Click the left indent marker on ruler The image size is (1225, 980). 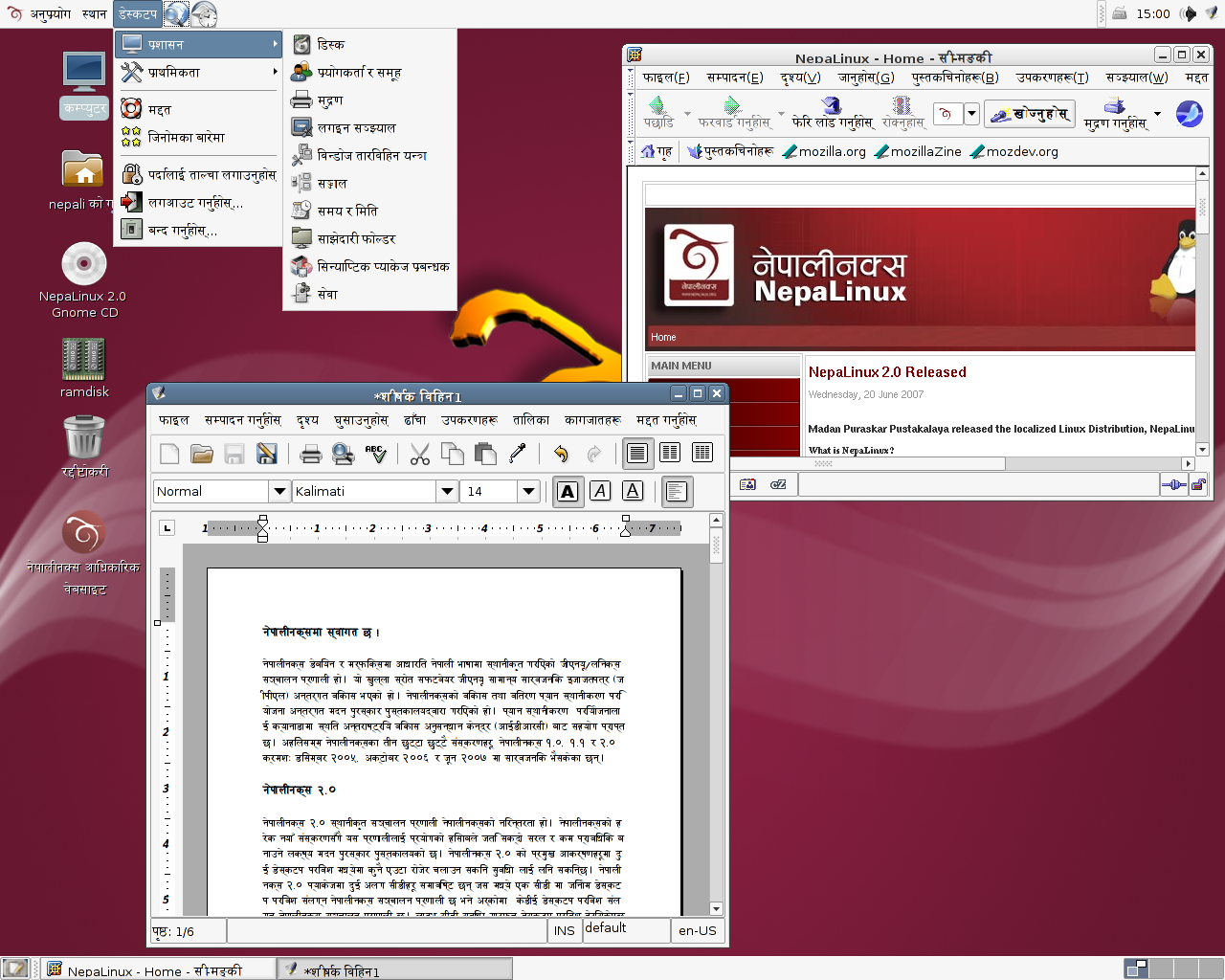coord(262,528)
